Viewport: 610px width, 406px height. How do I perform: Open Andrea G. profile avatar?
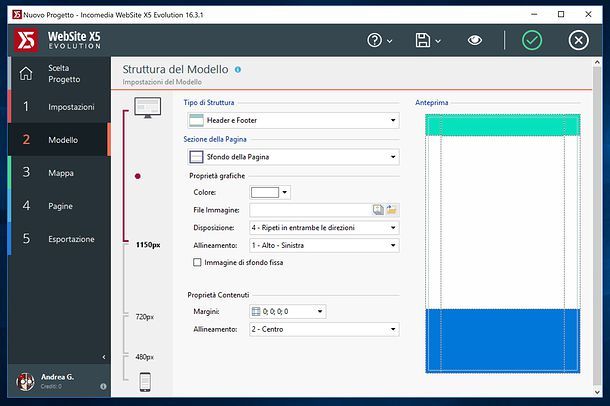25,382
